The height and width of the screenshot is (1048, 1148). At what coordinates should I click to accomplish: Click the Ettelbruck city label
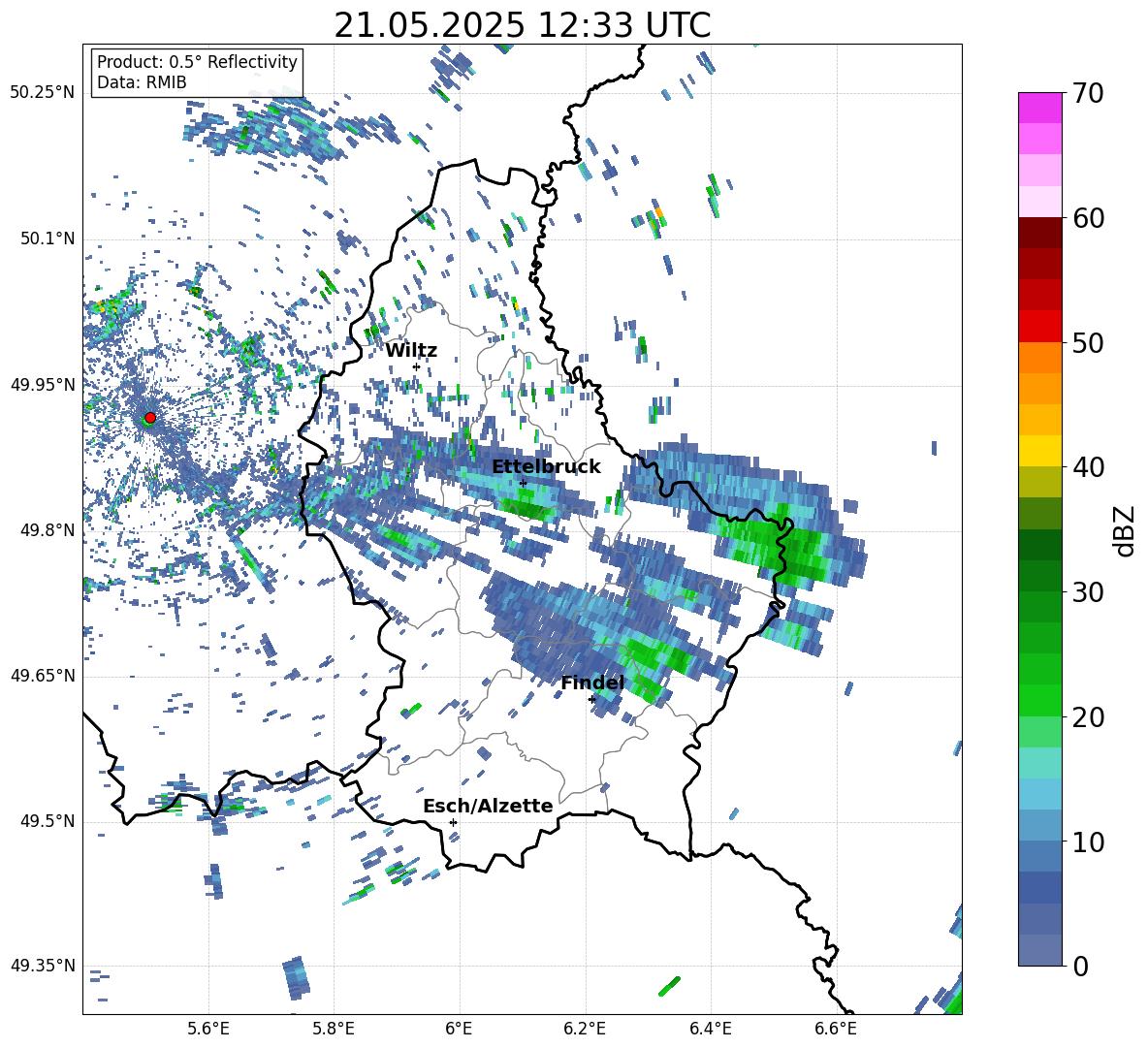(x=546, y=467)
